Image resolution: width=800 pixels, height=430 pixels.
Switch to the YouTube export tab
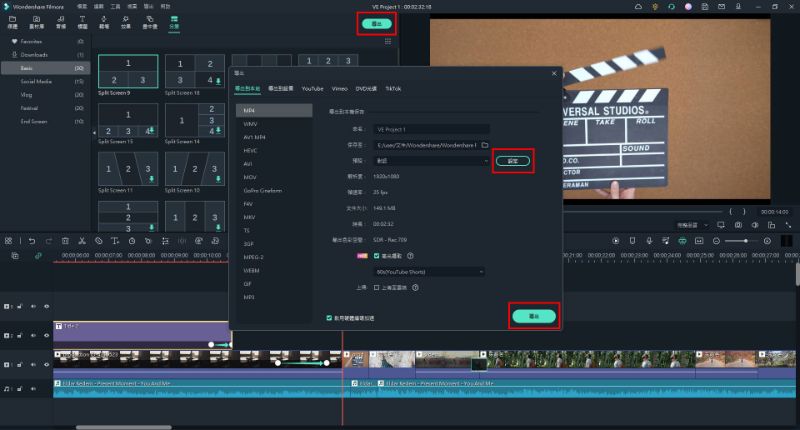point(312,89)
